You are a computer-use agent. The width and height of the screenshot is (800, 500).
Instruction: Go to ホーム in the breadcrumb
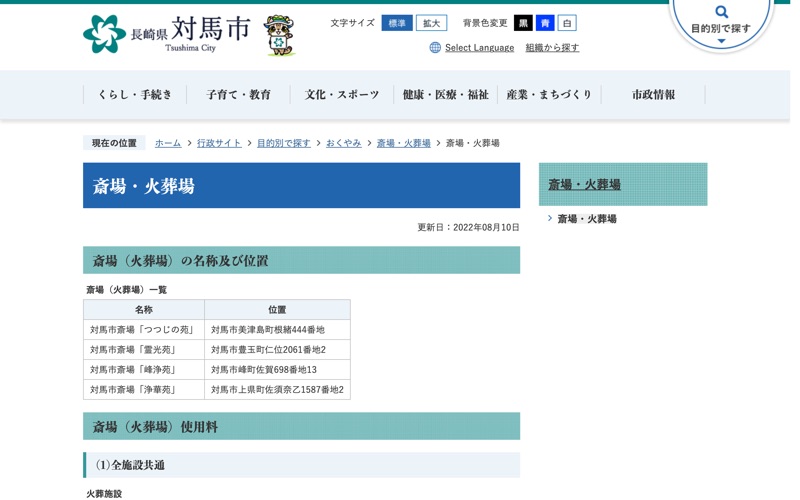point(168,143)
